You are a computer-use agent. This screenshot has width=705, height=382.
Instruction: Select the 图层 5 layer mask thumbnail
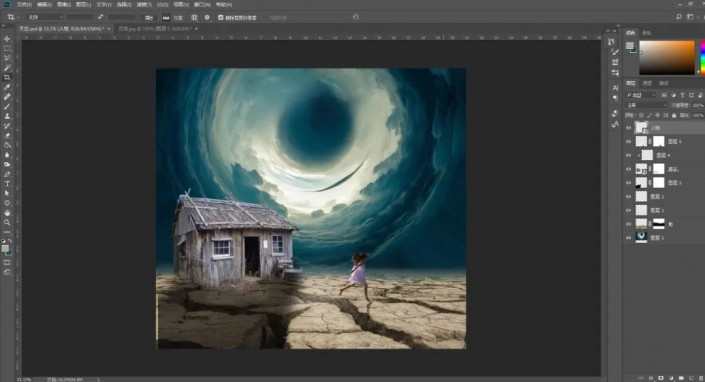coord(659,142)
